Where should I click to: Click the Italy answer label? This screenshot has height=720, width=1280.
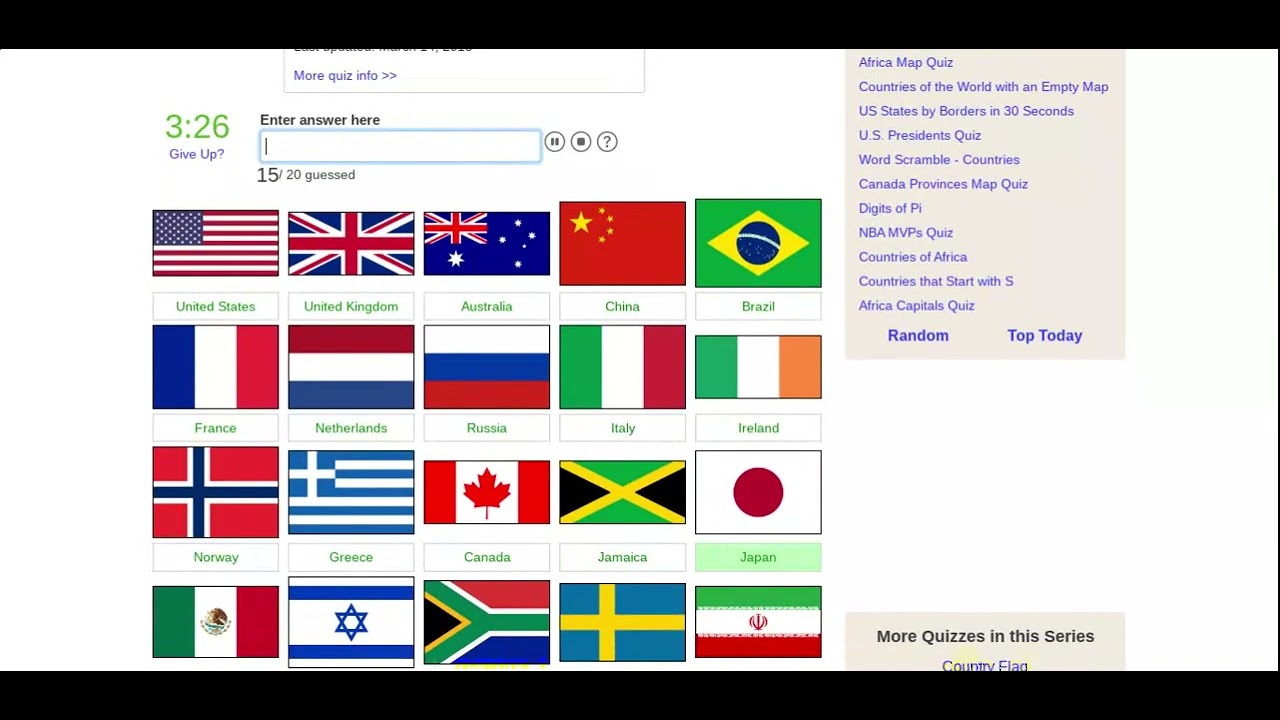pyautogui.click(x=623, y=428)
